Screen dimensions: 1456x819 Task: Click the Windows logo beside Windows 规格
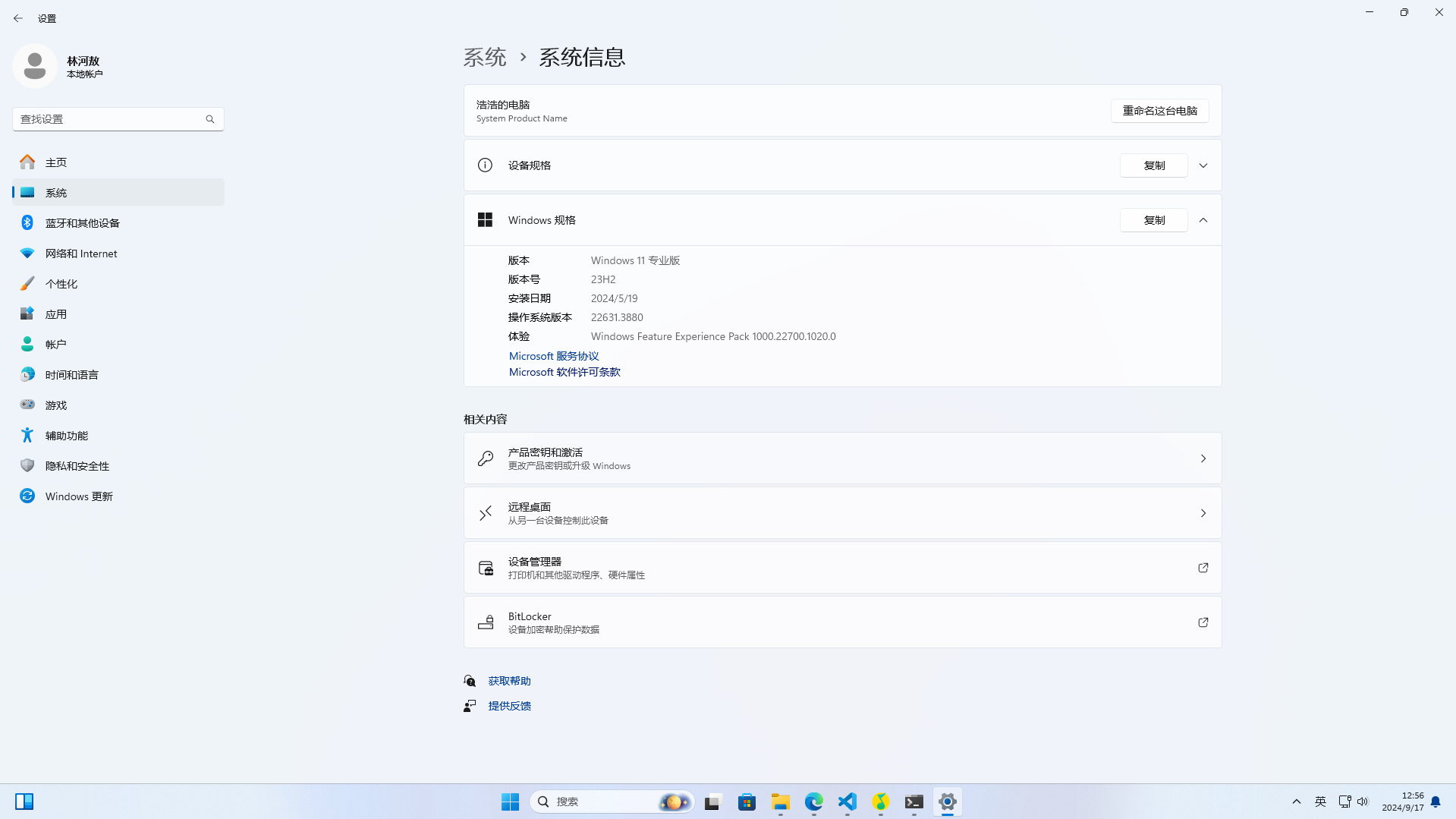[485, 220]
